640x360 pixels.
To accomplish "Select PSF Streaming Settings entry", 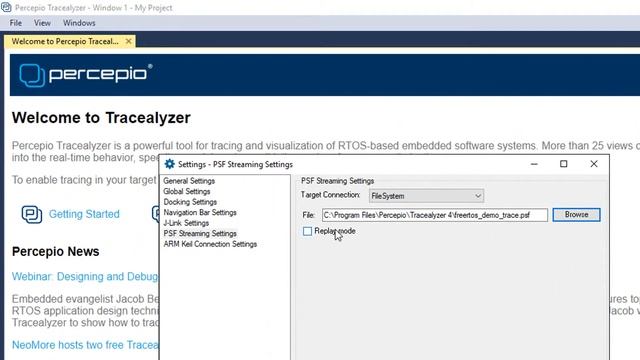I will click(200, 233).
